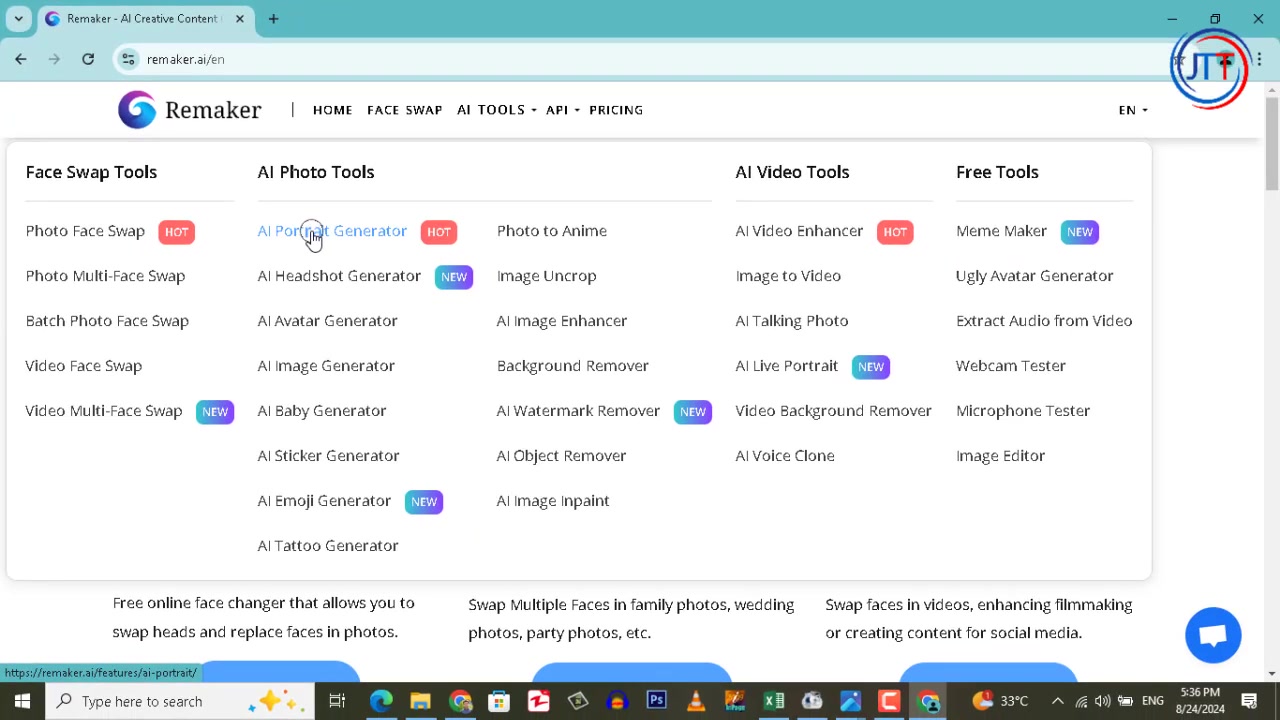This screenshot has height=720, width=1280.
Task: Expand the AI TOOLS dropdown menu
Action: (x=496, y=110)
